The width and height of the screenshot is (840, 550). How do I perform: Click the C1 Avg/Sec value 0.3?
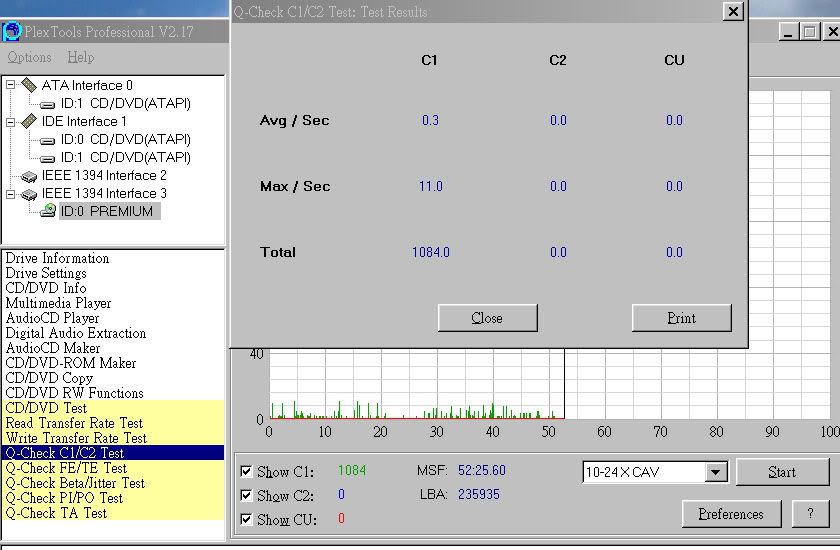430,120
